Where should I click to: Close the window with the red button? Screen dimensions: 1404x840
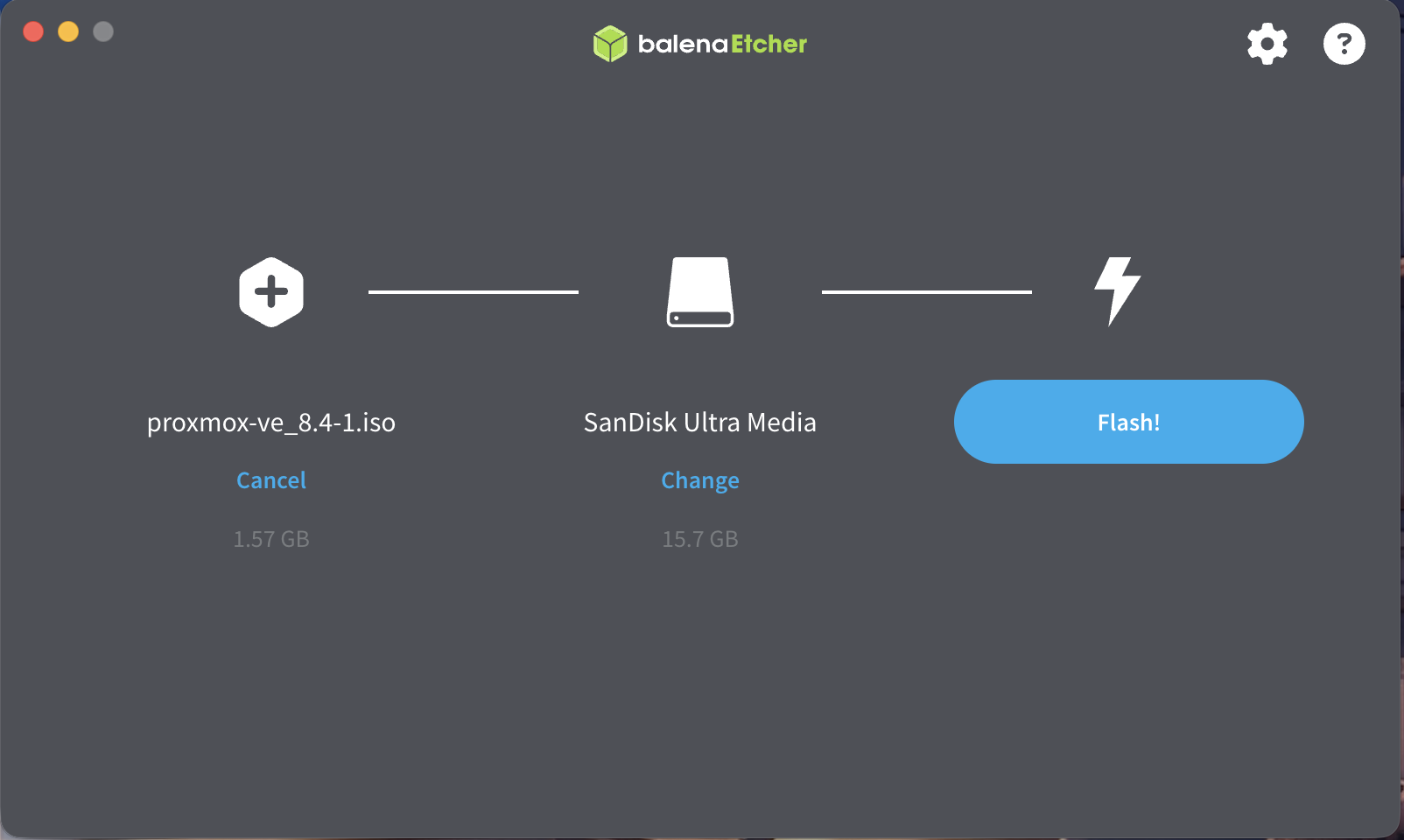[33, 31]
